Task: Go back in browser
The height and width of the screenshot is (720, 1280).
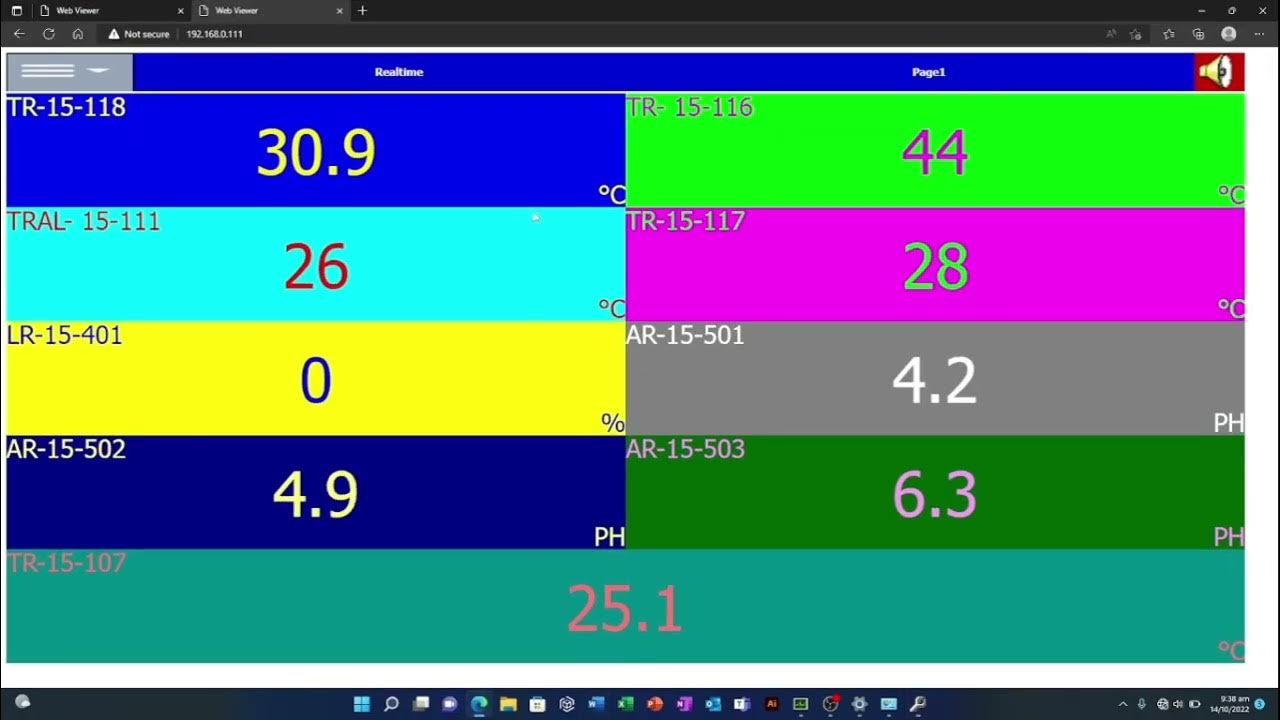Action: (x=19, y=33)
